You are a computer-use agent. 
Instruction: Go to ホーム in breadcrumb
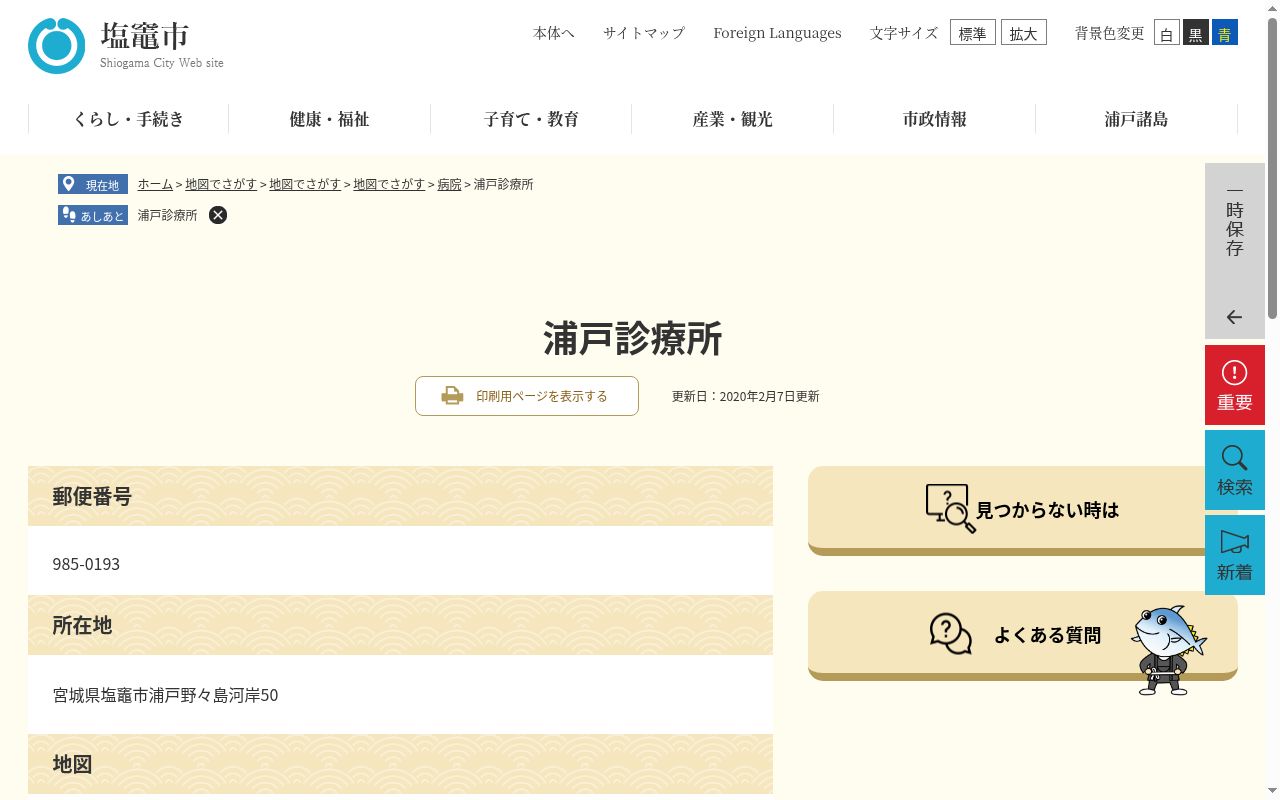point(155,184)
